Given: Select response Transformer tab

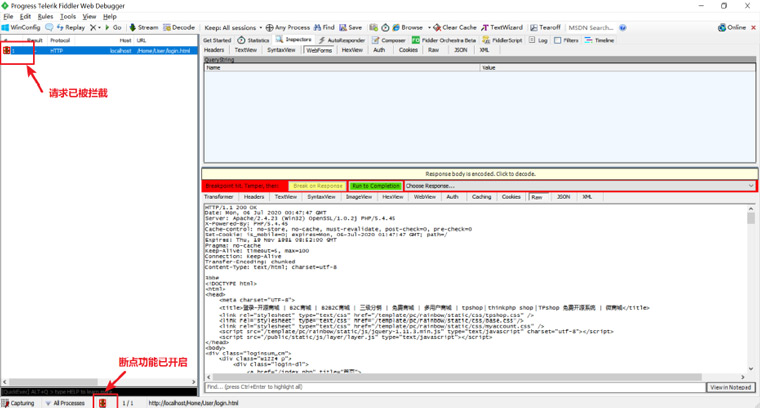Looking at the screenshot, I should pos(219,197).
